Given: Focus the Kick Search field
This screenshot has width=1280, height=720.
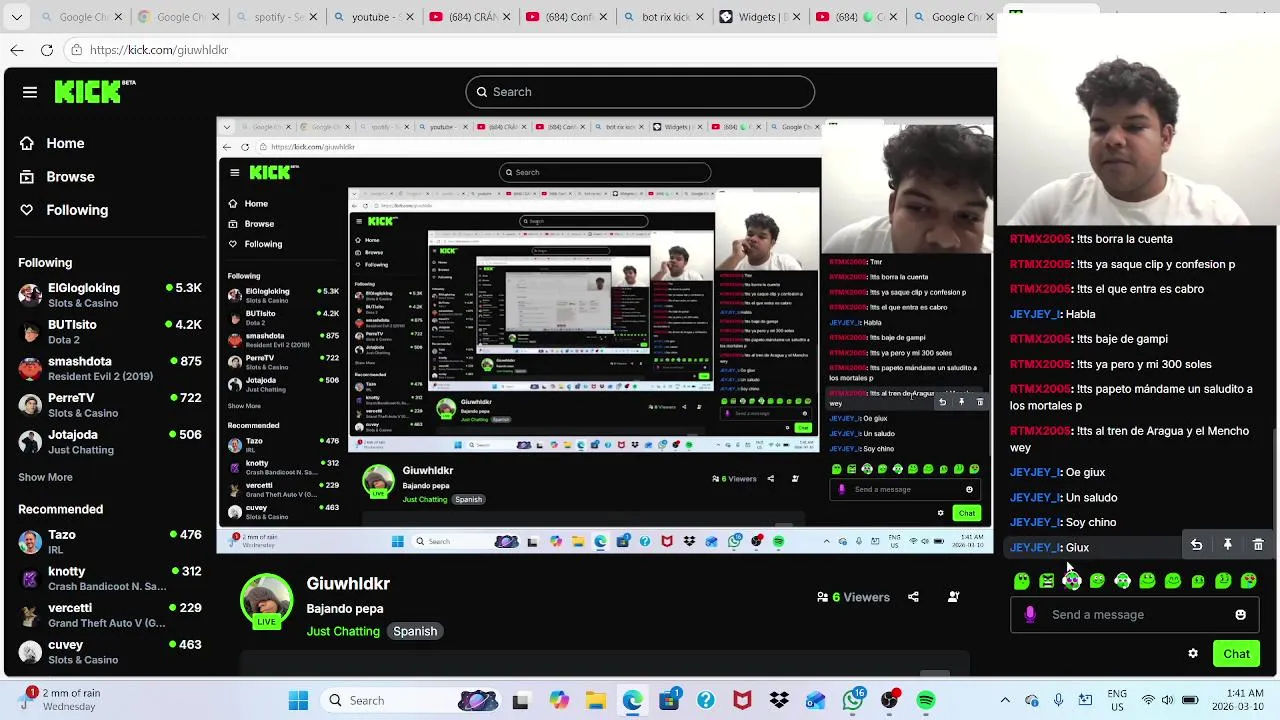Looking at the screenshot, I should [640, 92].
